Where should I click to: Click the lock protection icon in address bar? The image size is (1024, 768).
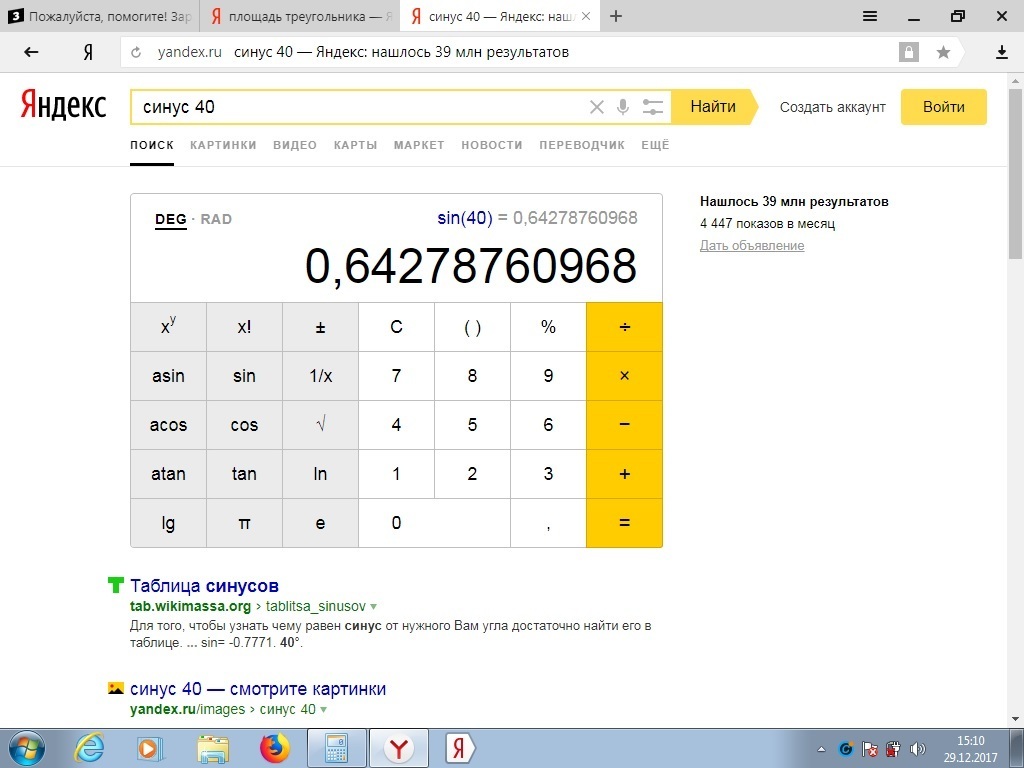tap(908, 52)
